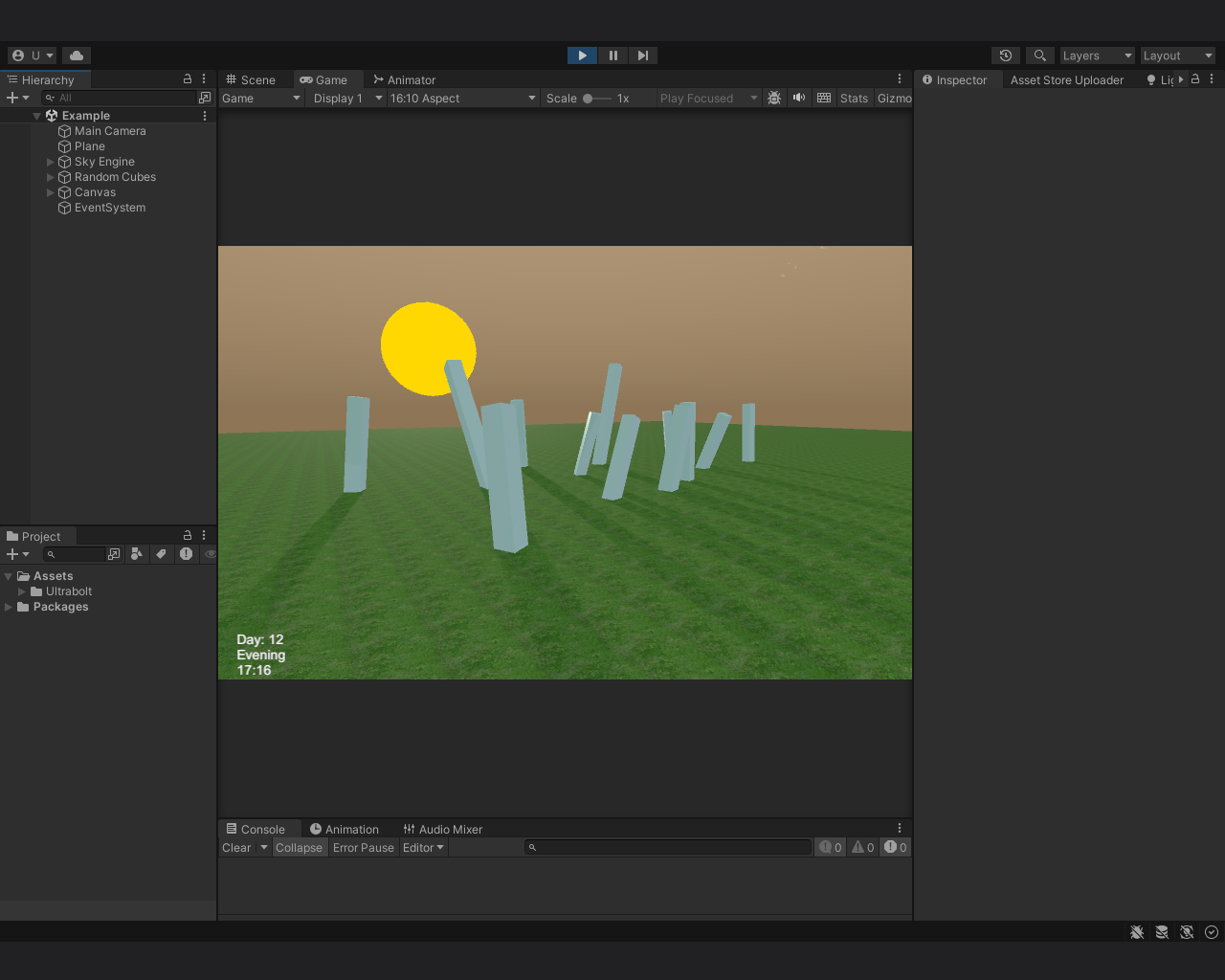Switch to the Scene tab

251,79
